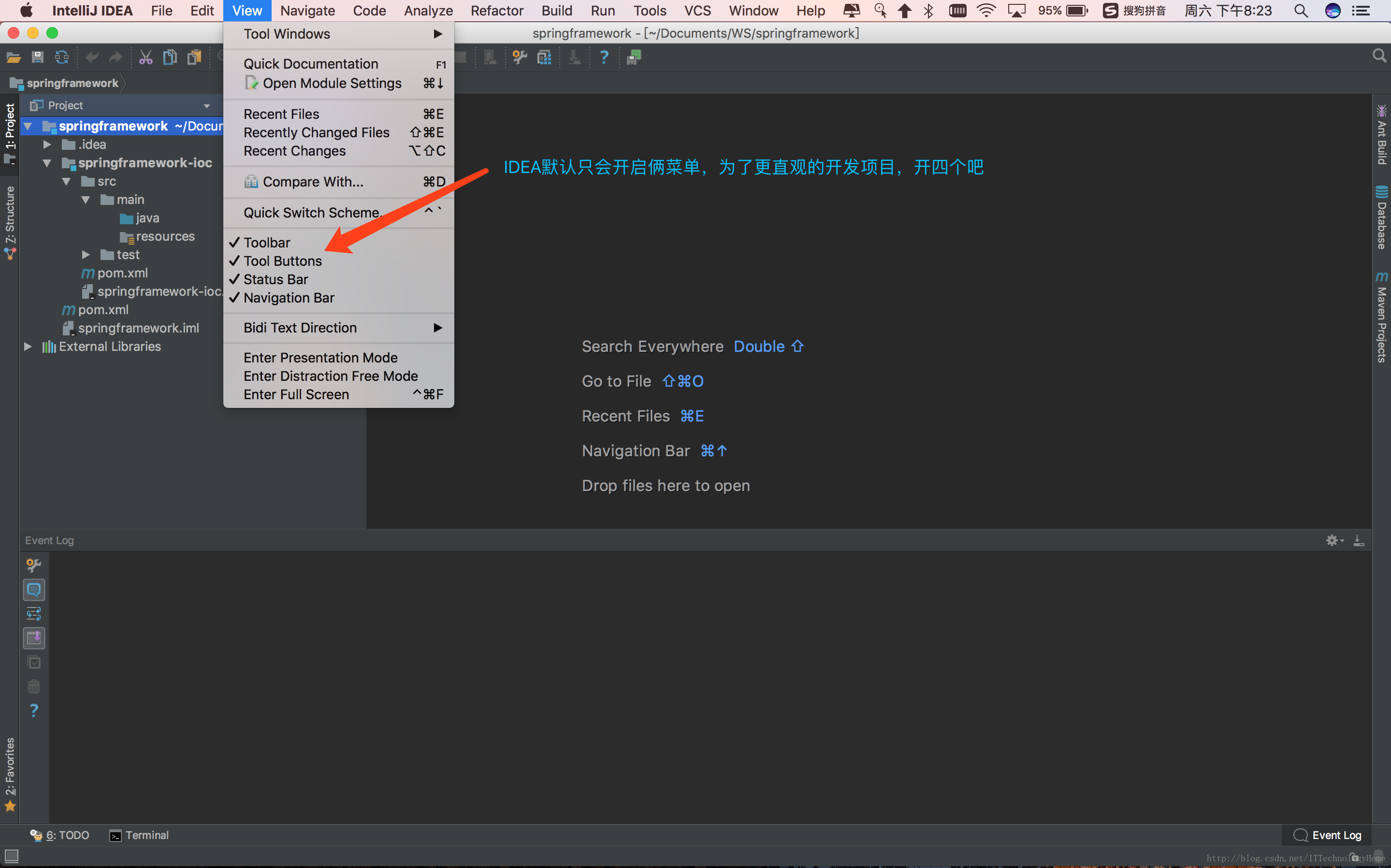This screenshot has width=1391, height=868.
Task: Open the Navigate menu
Action: point(307,10)
